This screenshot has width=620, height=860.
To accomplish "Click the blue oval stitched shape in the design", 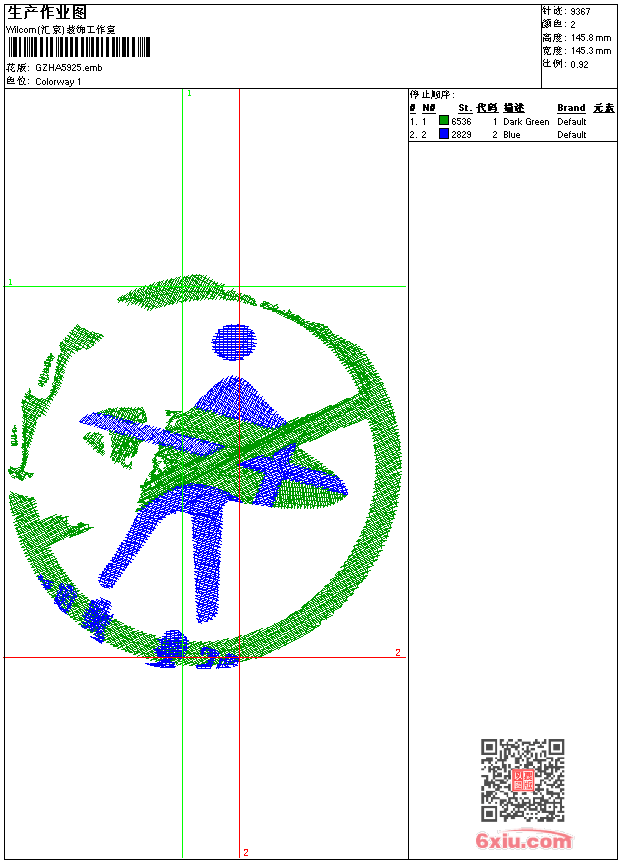I will point(234,341).
